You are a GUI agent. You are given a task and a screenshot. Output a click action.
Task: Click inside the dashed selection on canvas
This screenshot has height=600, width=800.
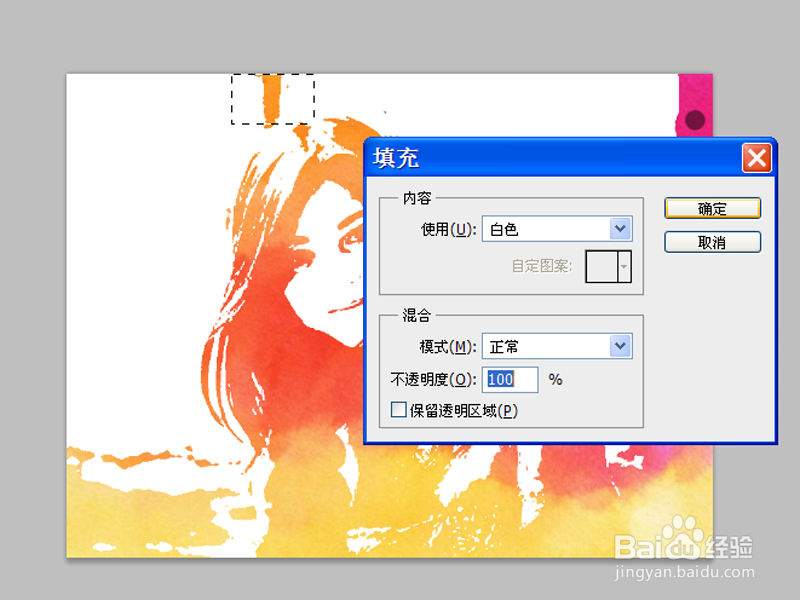coord(273,99)
